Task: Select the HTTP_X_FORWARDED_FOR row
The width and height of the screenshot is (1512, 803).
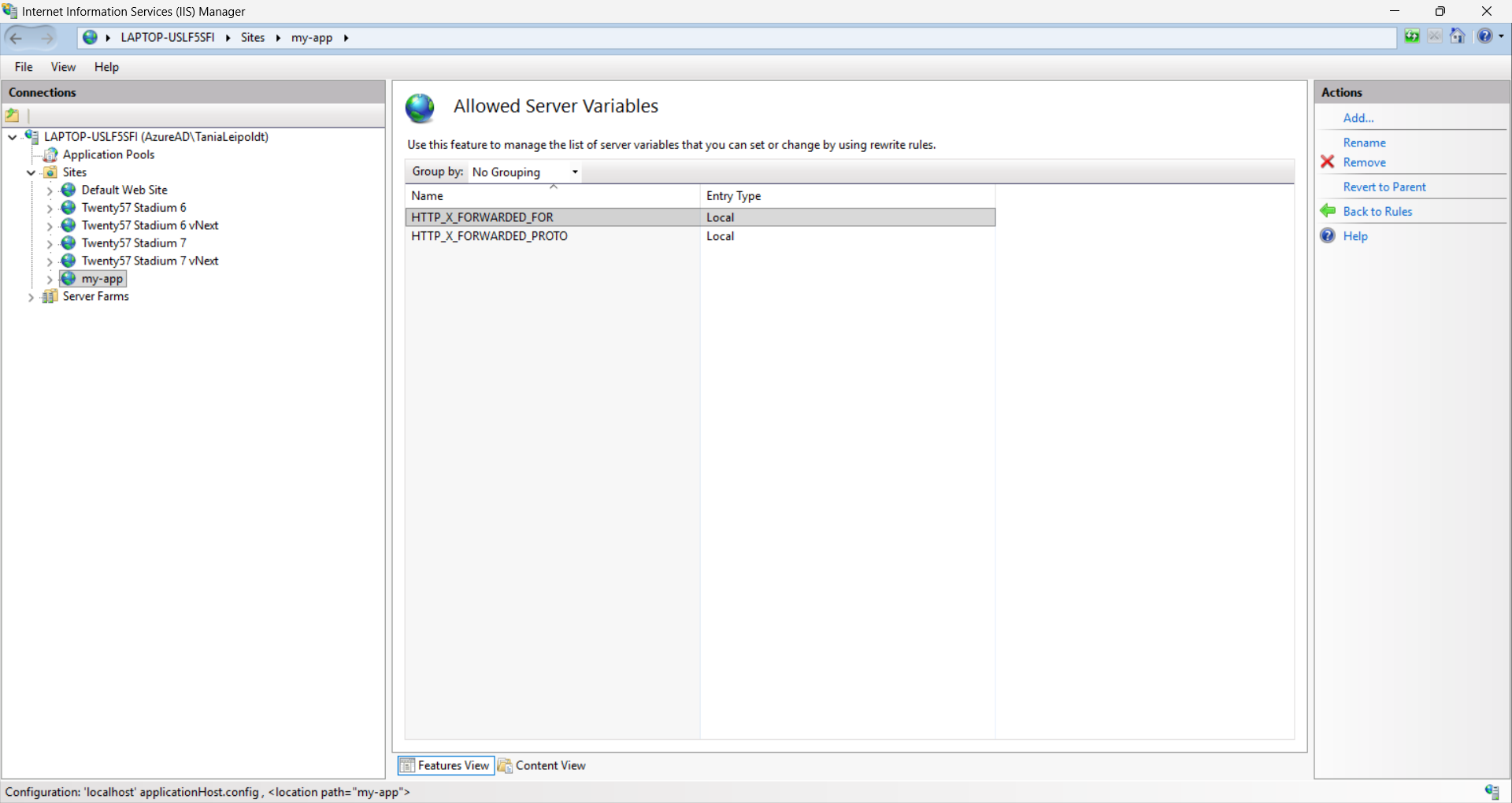Action: (700, 217)
